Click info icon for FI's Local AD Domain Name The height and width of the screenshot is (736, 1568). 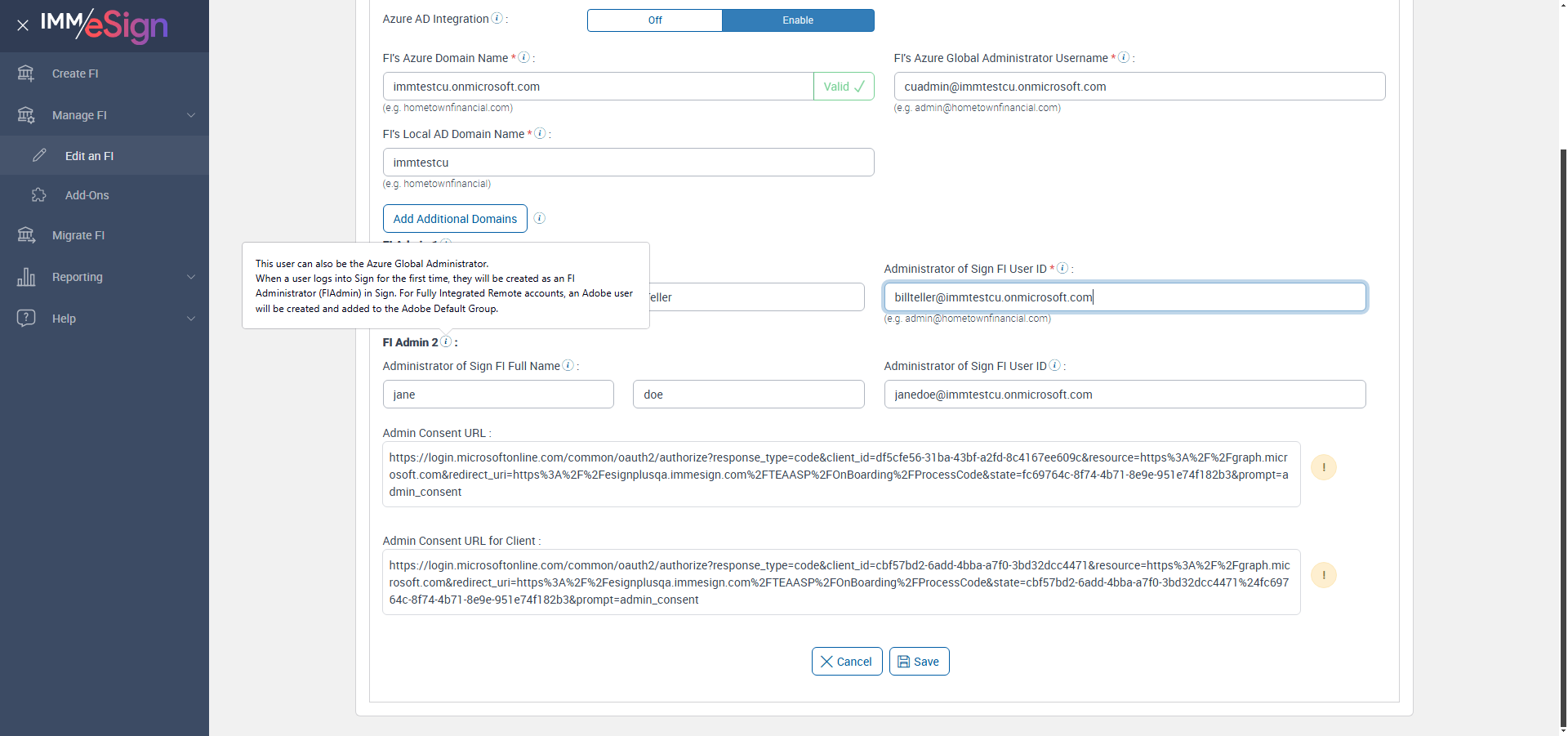tap(540, 133)
